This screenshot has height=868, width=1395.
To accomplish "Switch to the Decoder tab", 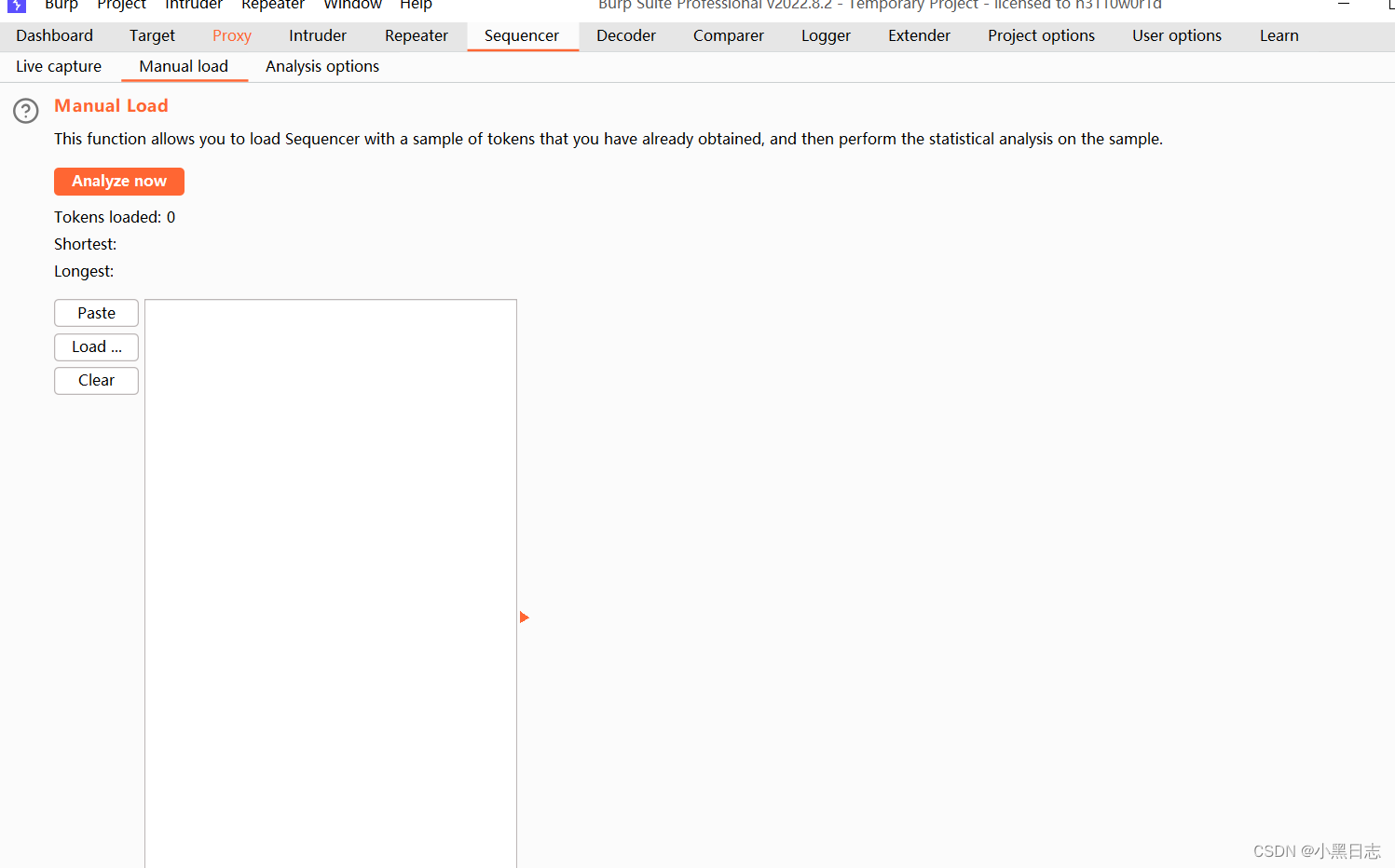I will 626,35.
